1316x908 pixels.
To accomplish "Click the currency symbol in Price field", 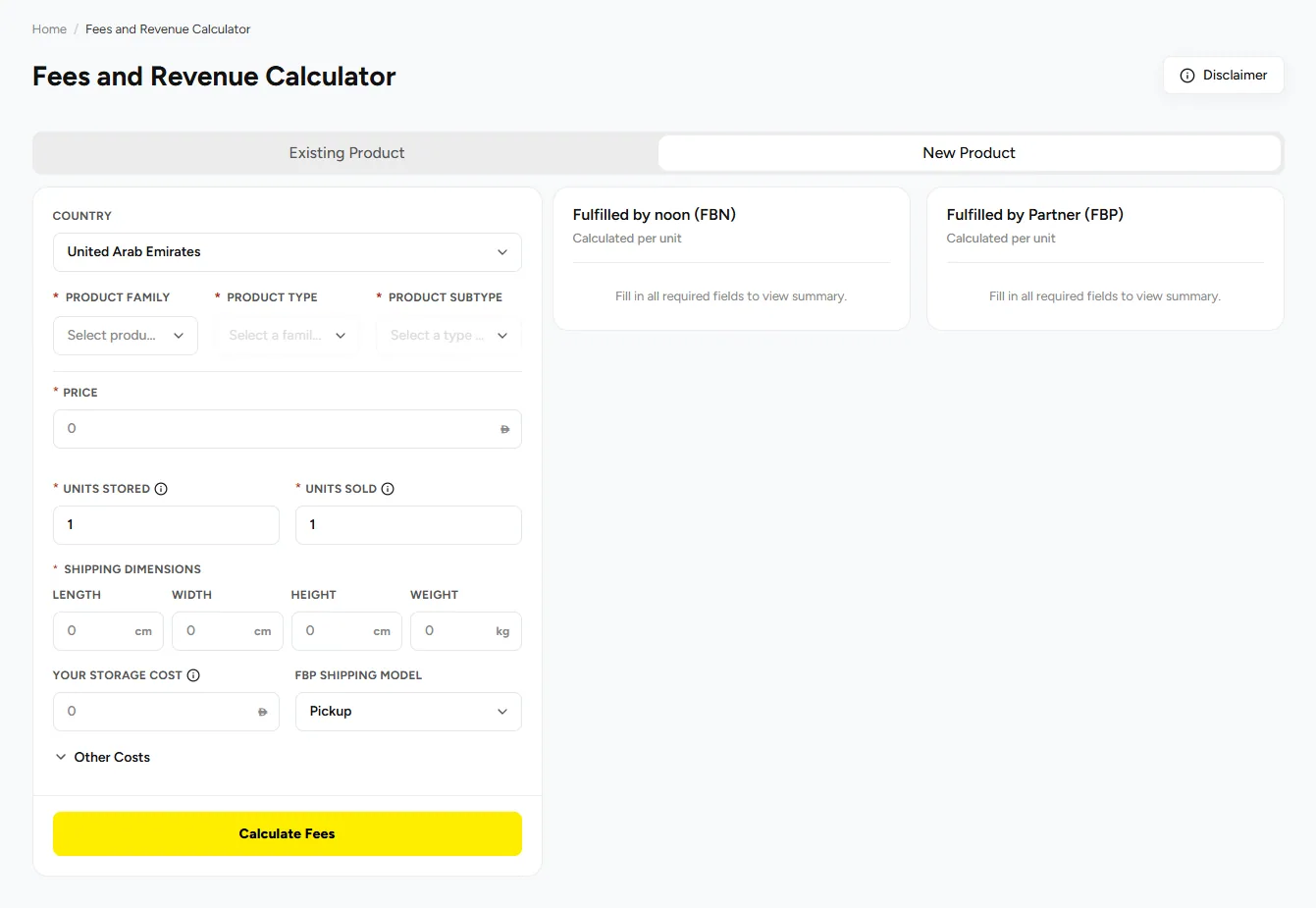I will pos(504,429).
